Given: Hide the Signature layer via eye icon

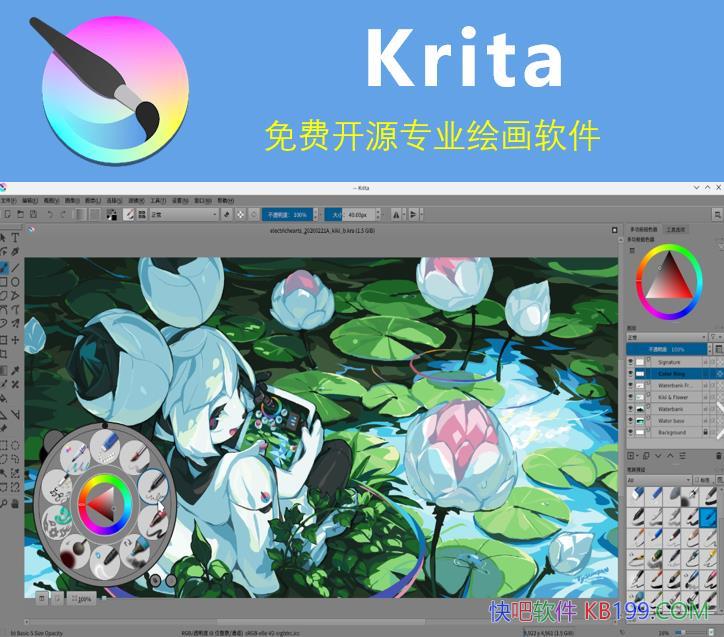Looking at the screenshot, I should pos(631,362).
